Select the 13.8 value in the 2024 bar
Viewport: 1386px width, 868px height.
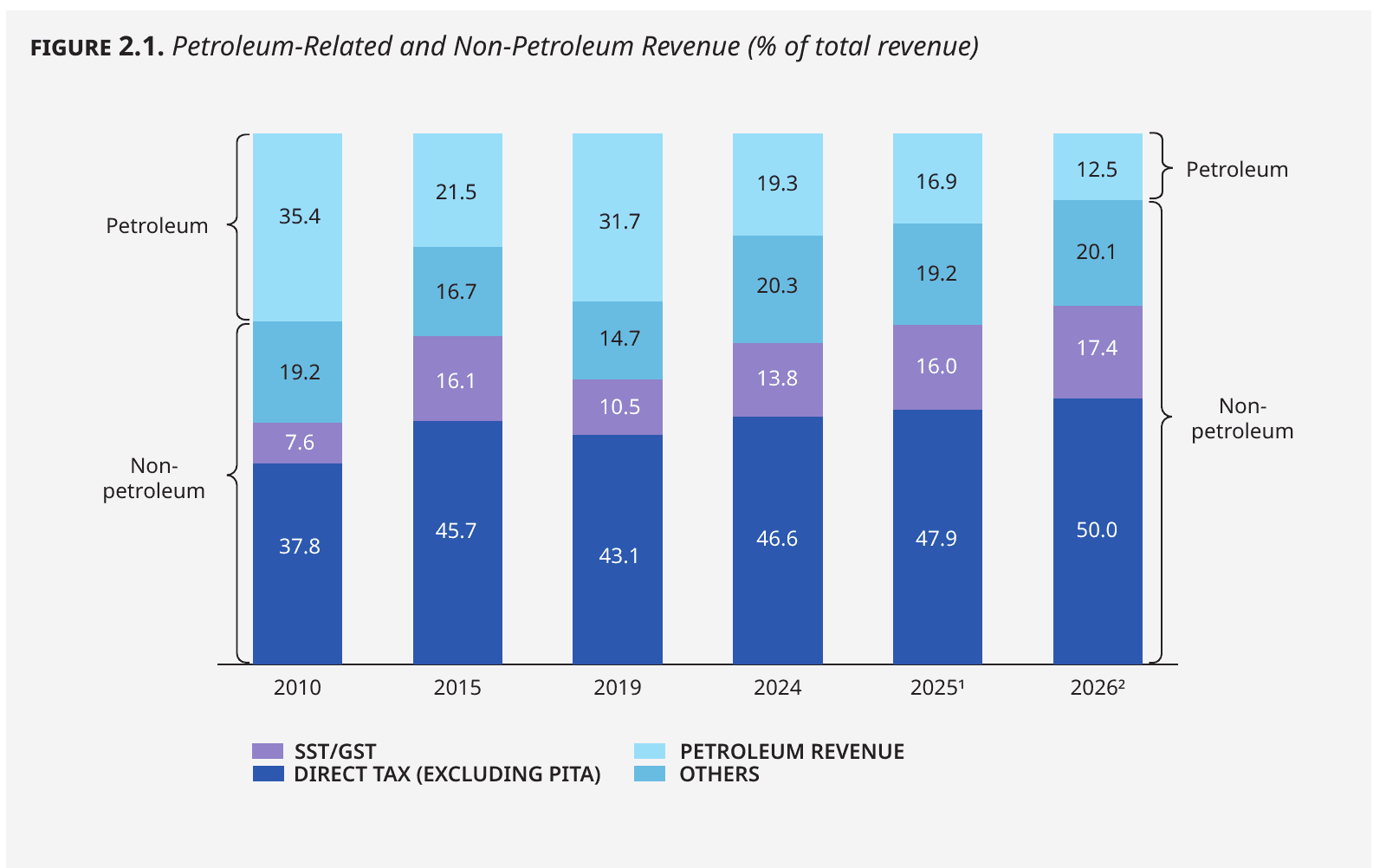click(777, 379)
